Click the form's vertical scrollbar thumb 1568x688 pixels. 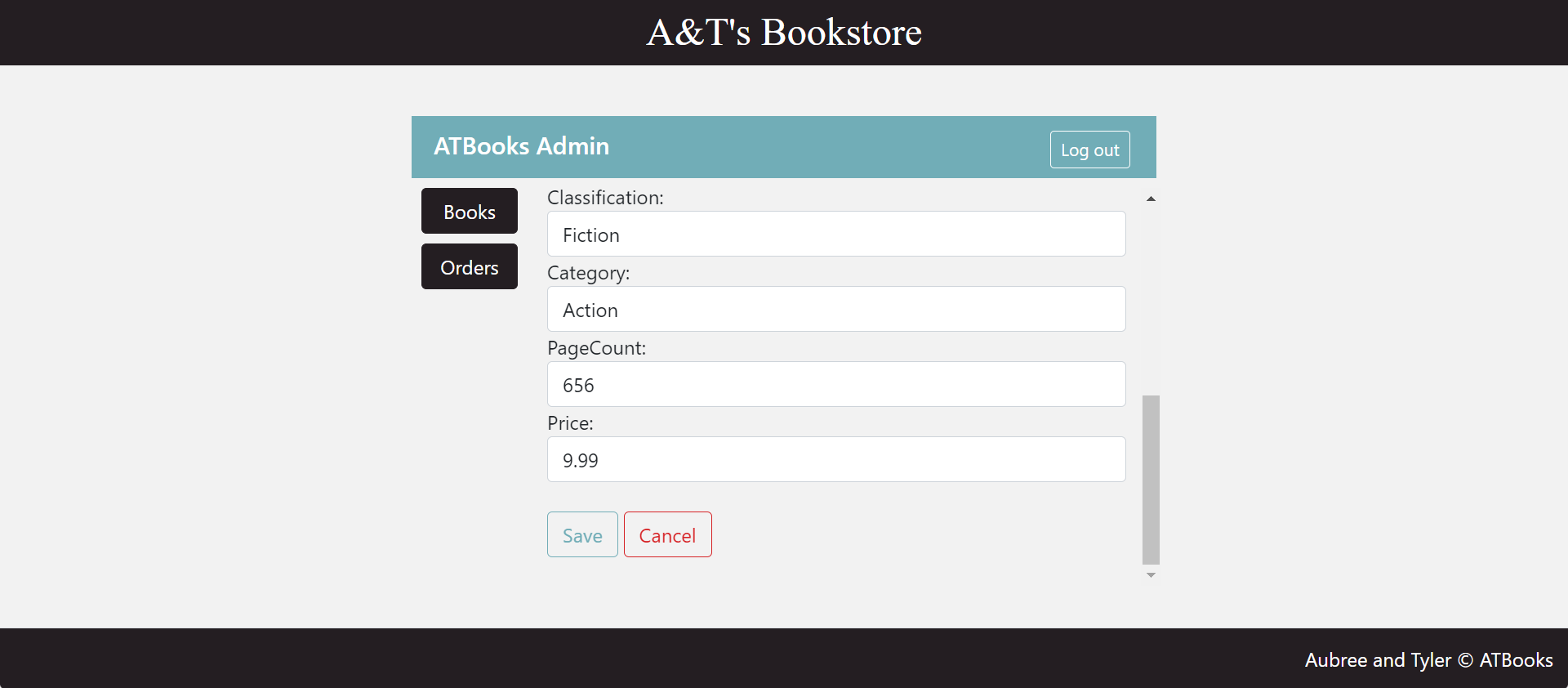coord(1151,480)
